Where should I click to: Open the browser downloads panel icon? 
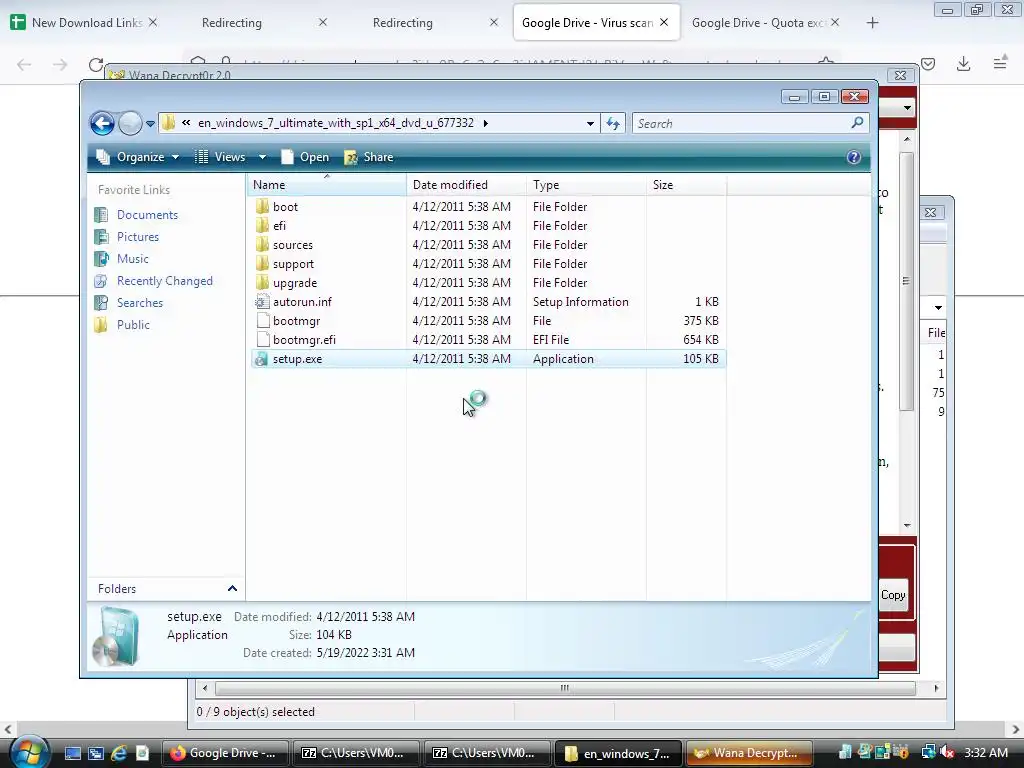point(963,63)
